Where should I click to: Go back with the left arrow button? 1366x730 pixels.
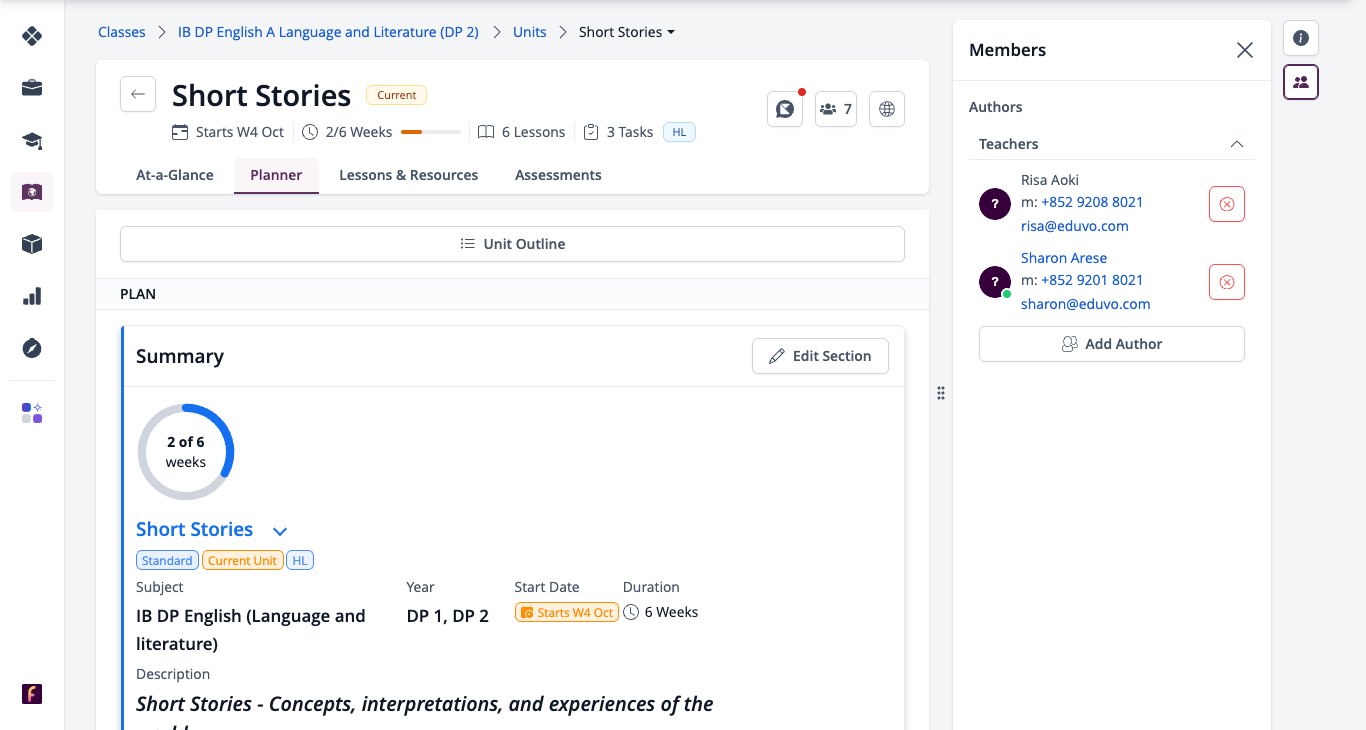tap(138, 94)
